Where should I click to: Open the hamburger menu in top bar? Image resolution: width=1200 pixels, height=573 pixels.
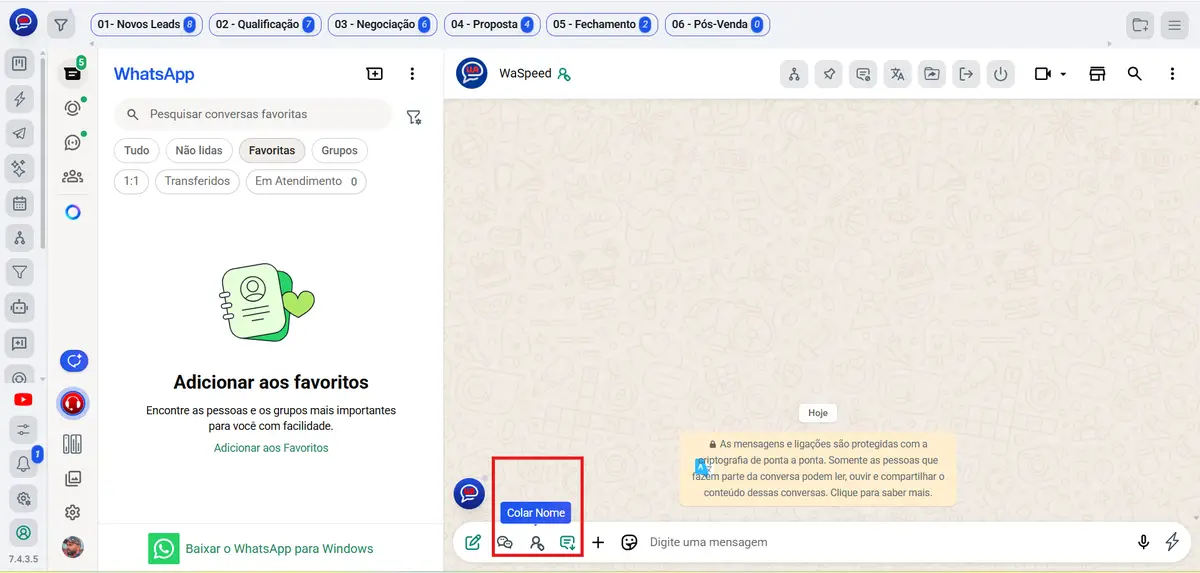click(1176, 25)
